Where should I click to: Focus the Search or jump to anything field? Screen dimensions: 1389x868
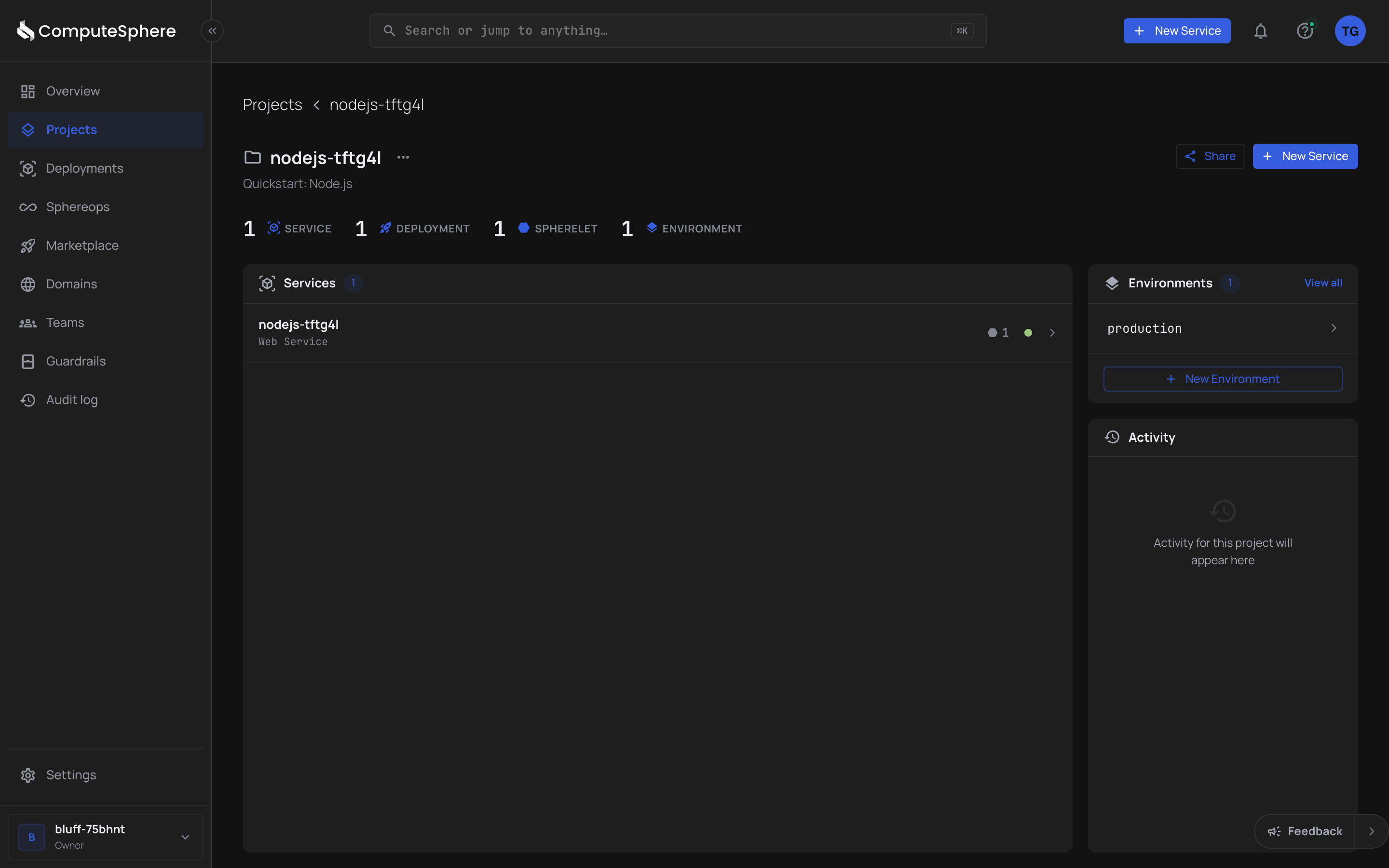pos(678,31)
